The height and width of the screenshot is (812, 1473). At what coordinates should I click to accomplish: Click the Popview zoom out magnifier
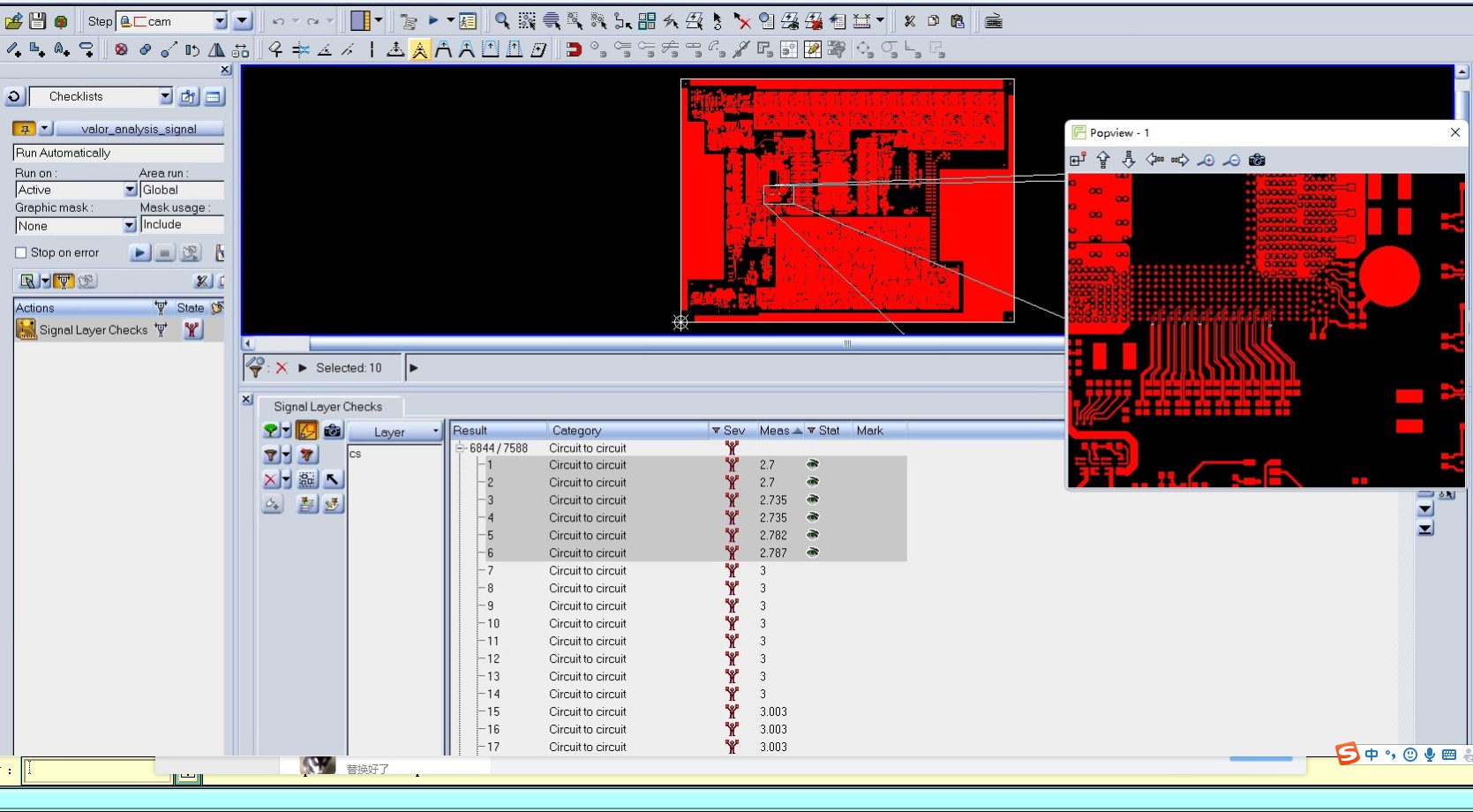pyautogui.click(x=1231, y=160)
